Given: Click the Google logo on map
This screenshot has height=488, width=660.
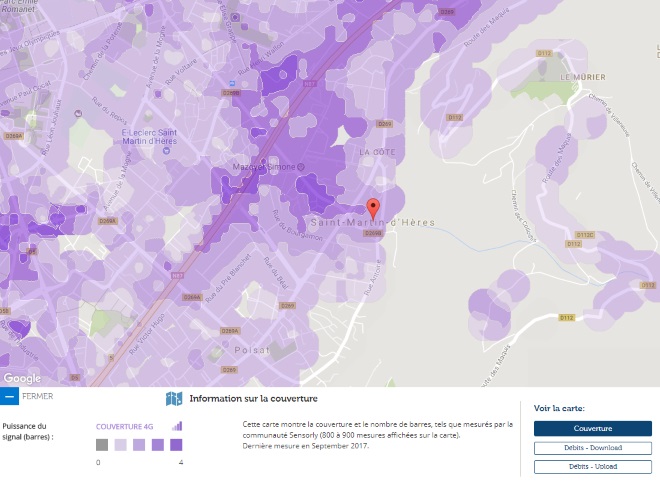Looking at the screenshot, I should [x=22, y=378].
